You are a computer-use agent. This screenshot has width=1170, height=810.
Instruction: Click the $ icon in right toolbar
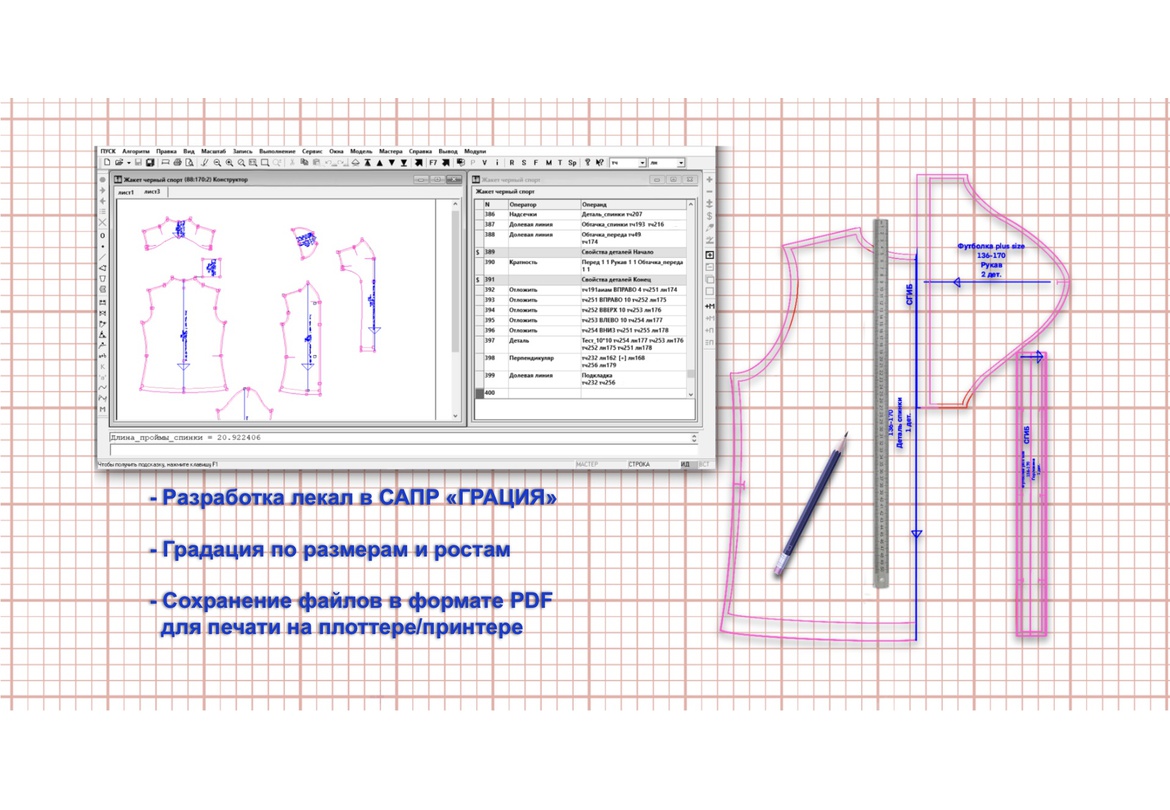[x=710, y=216]
